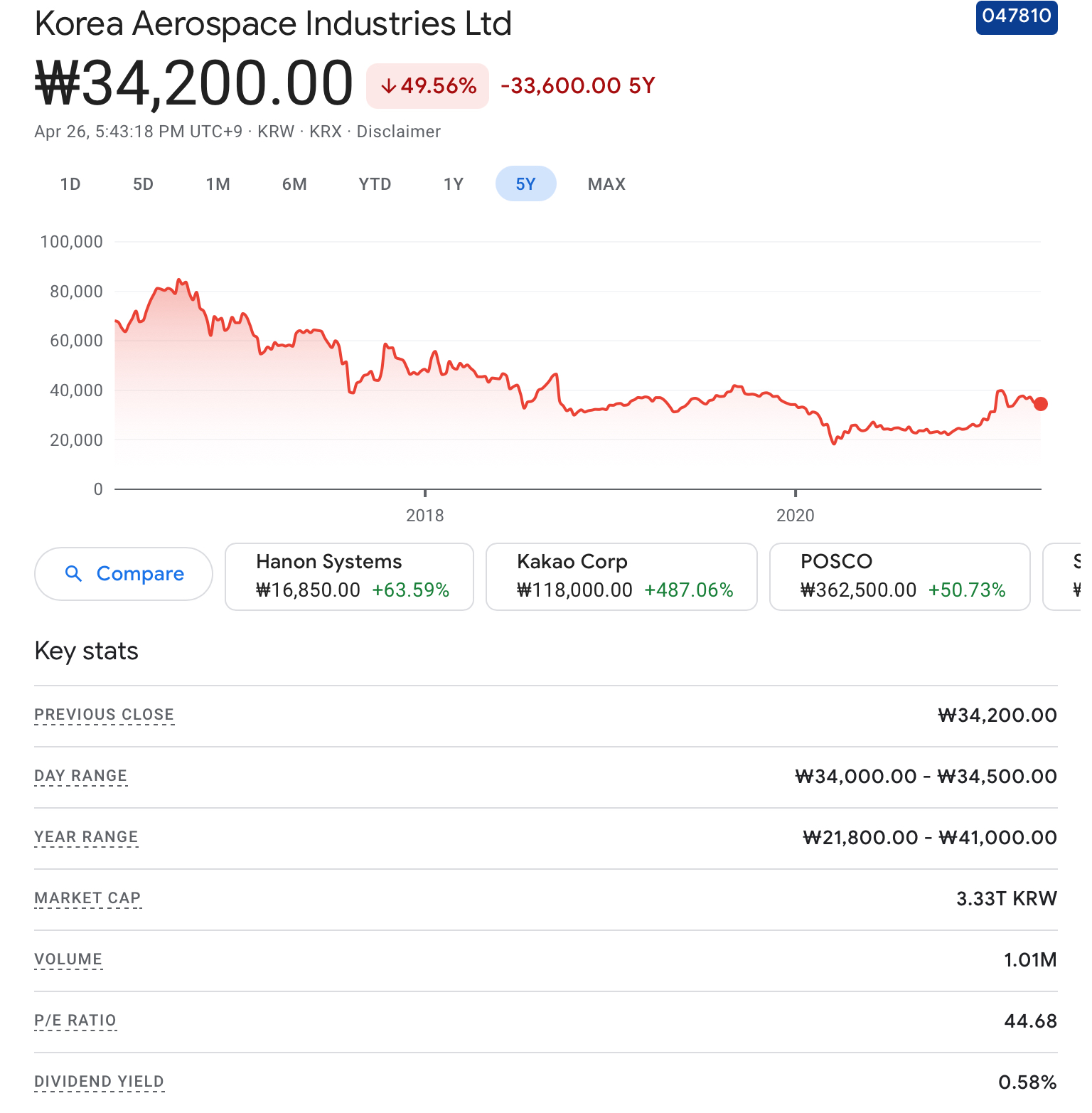This screenshot has height=1113, width=1092.
Task: Switch chart to 1M range
Action: (x=218, y=184)
